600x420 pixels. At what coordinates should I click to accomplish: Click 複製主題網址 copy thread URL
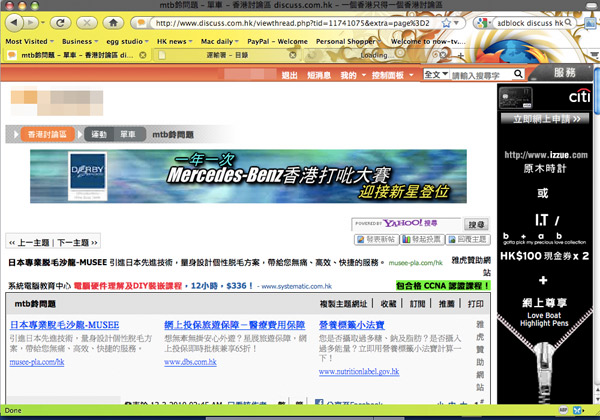tap(343, 304)
